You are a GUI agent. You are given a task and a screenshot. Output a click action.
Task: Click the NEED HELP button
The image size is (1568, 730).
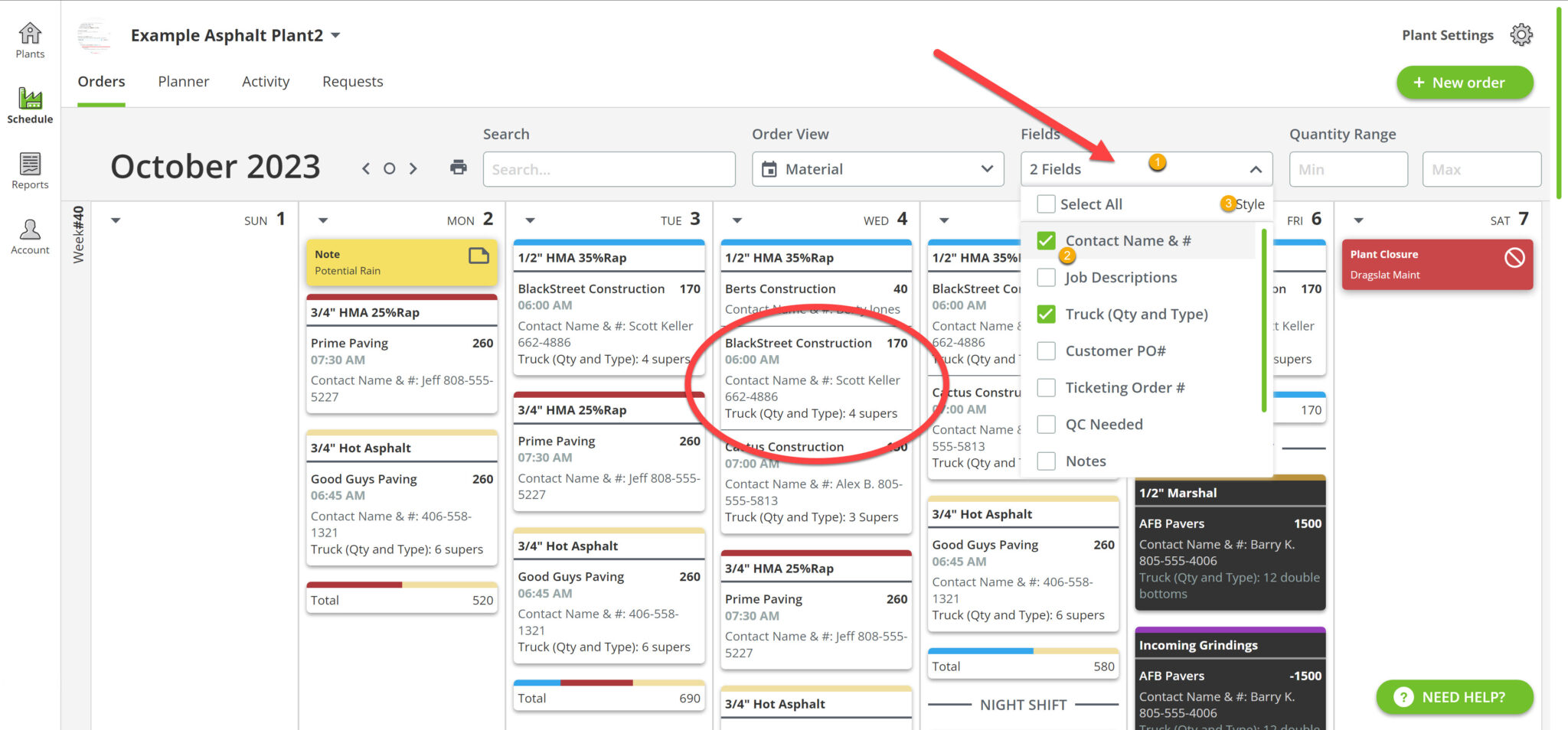1454,697
